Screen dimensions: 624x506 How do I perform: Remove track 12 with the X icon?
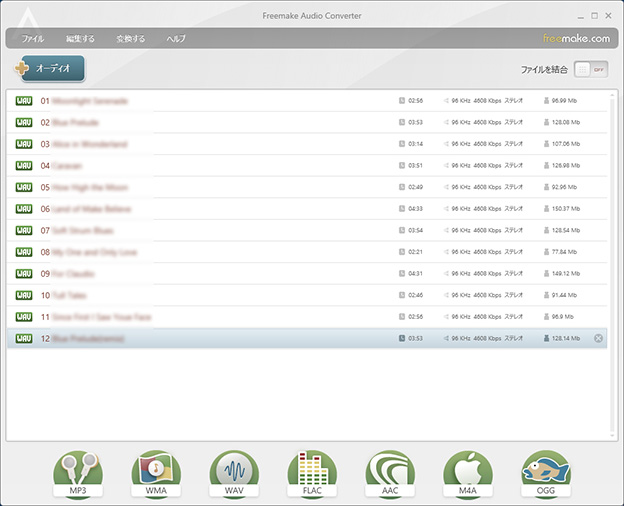point(598,338)
